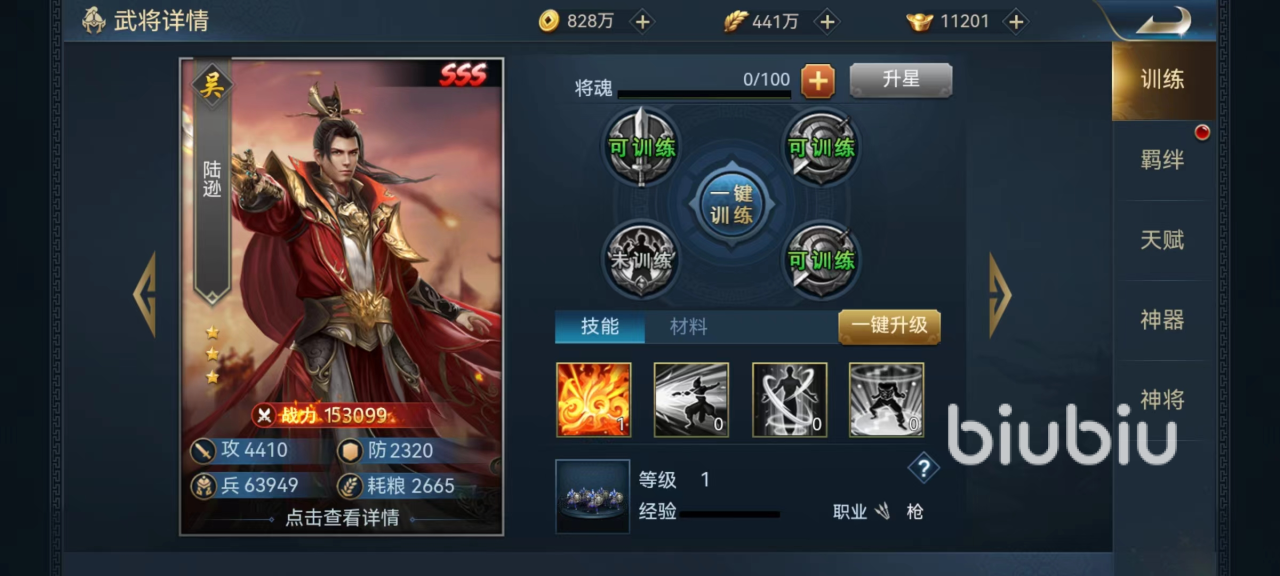Click the return arrow at top right
This screenshot has height=576, width=1280.
point(1164,20)
